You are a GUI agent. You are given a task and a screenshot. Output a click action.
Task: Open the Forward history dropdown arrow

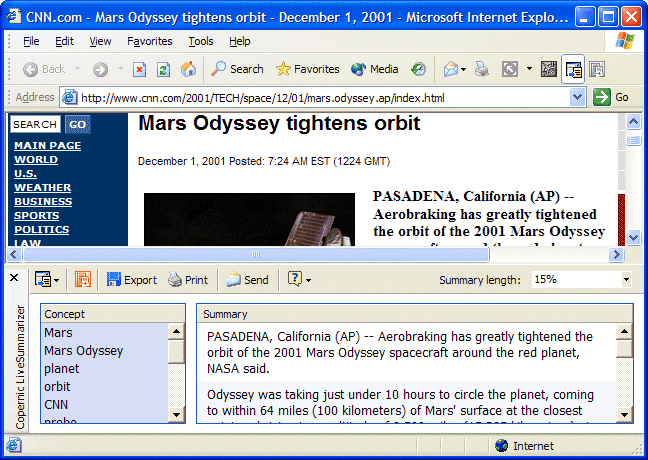tap(120, 69)
